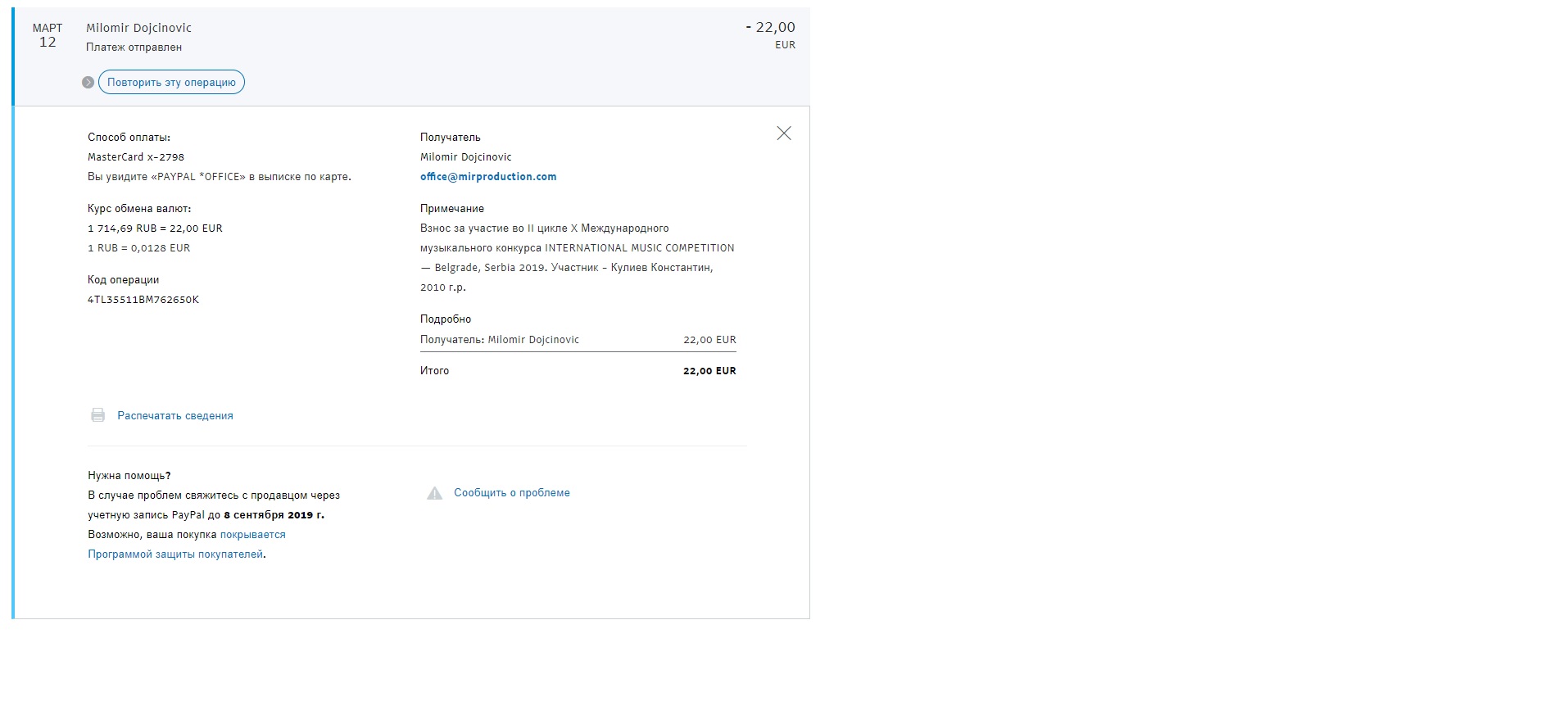1568x724 pixels.
Task: Click the МАРТ 12 date in header
Action: pyautogui.click(x=48, y=35)
